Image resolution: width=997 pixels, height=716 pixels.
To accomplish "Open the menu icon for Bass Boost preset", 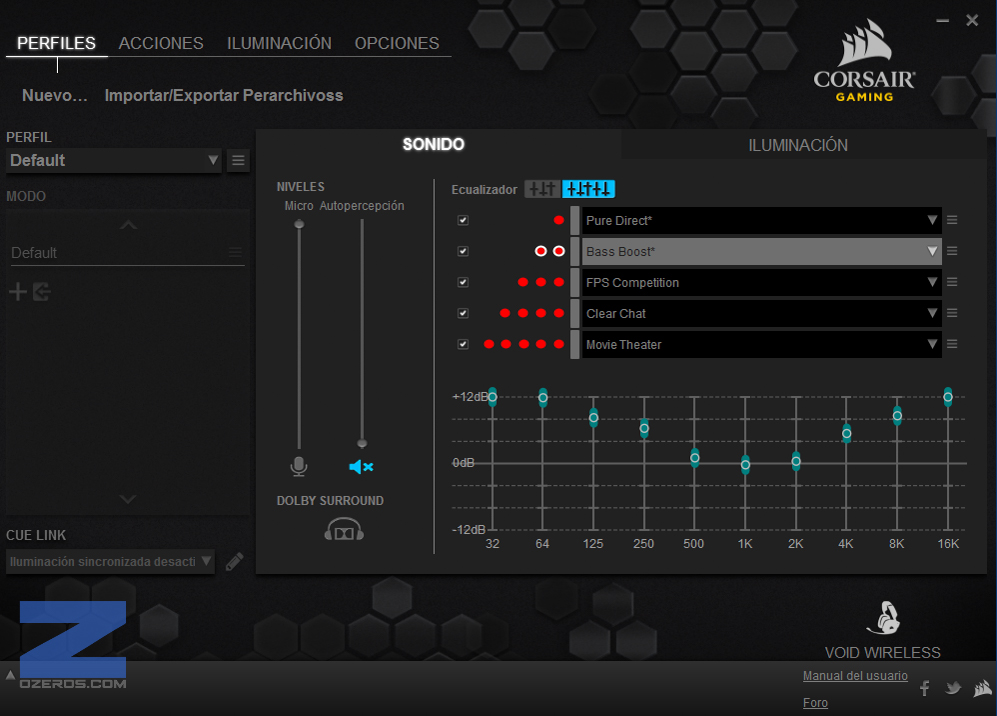I will (x=952, y=251).
